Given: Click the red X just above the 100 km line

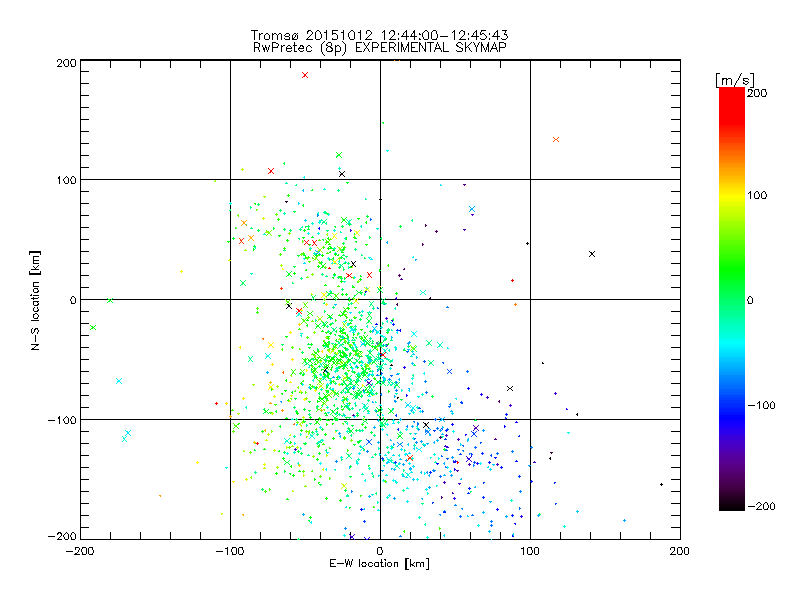Looking at the screenshot, I should click(x=271, y=171).
